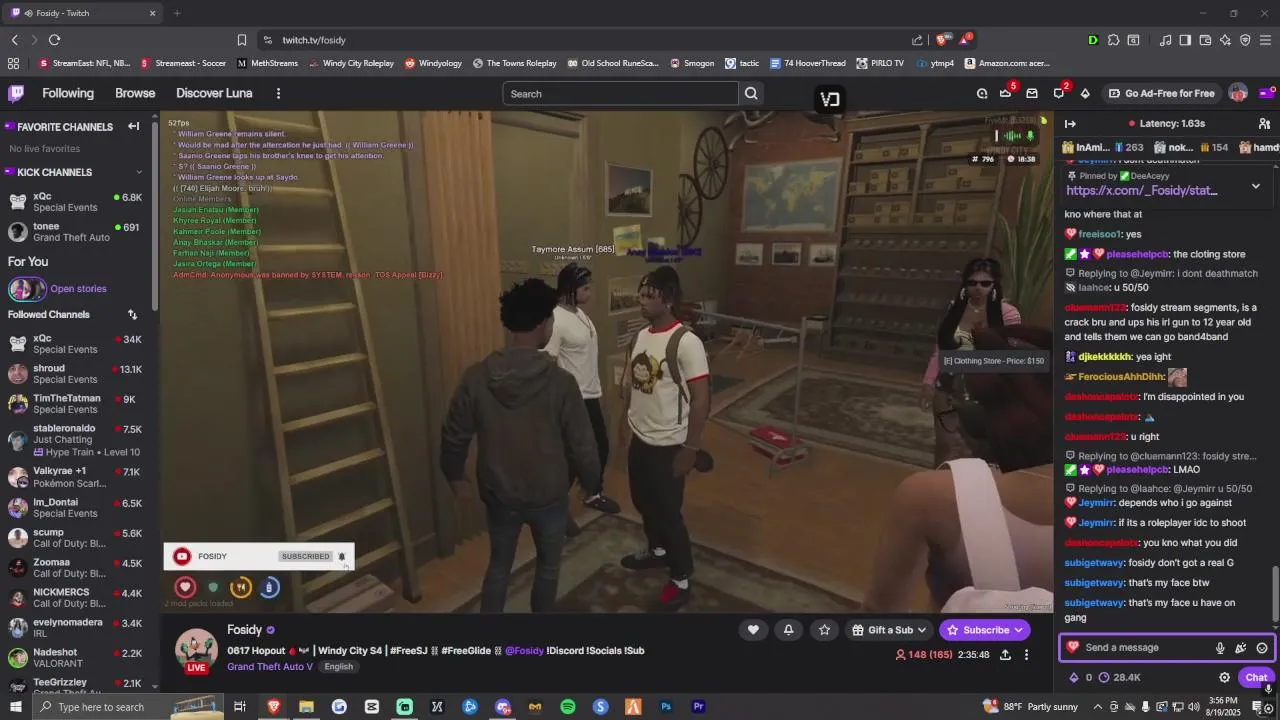This screenshot has width=1280, height=720.
Task: Toggle the browser sidebar panel
Action: pyautogui.click(x=1185, y=40)
